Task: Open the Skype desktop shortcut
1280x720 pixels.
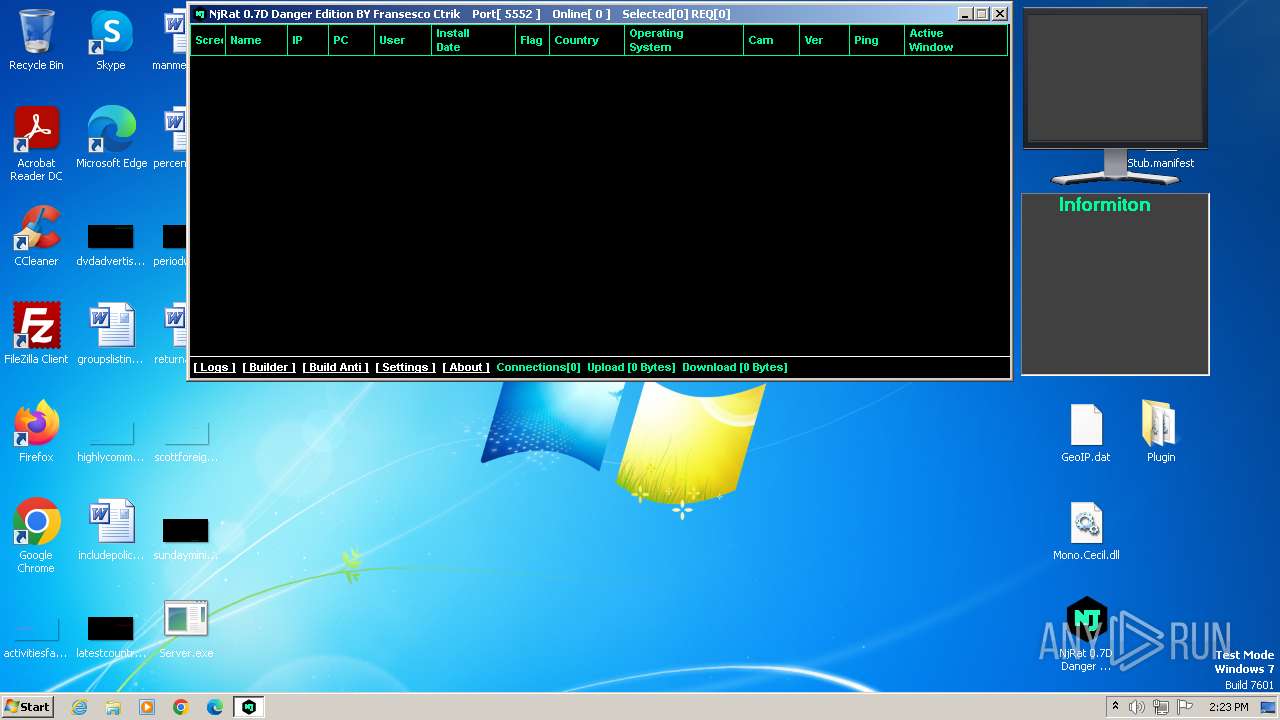Action: tap(111, 40)
